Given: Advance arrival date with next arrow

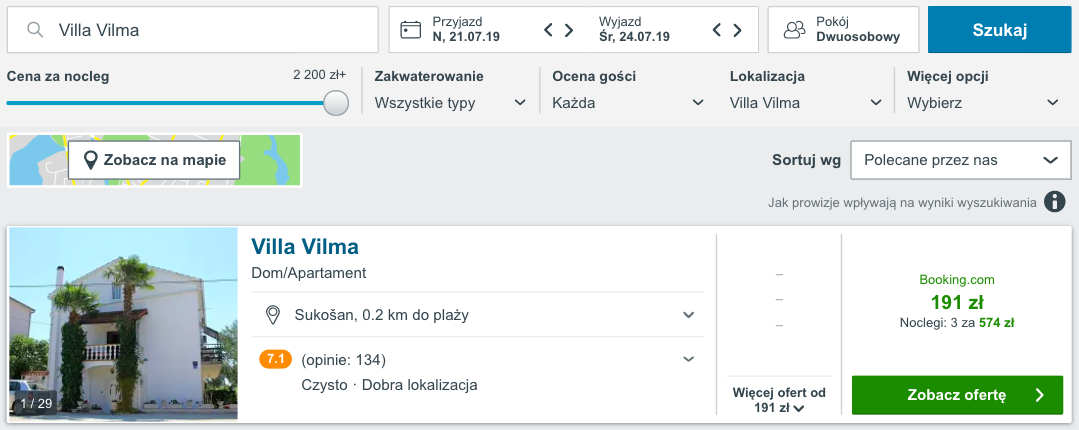Looking at the screenshot, I should 569,30.
